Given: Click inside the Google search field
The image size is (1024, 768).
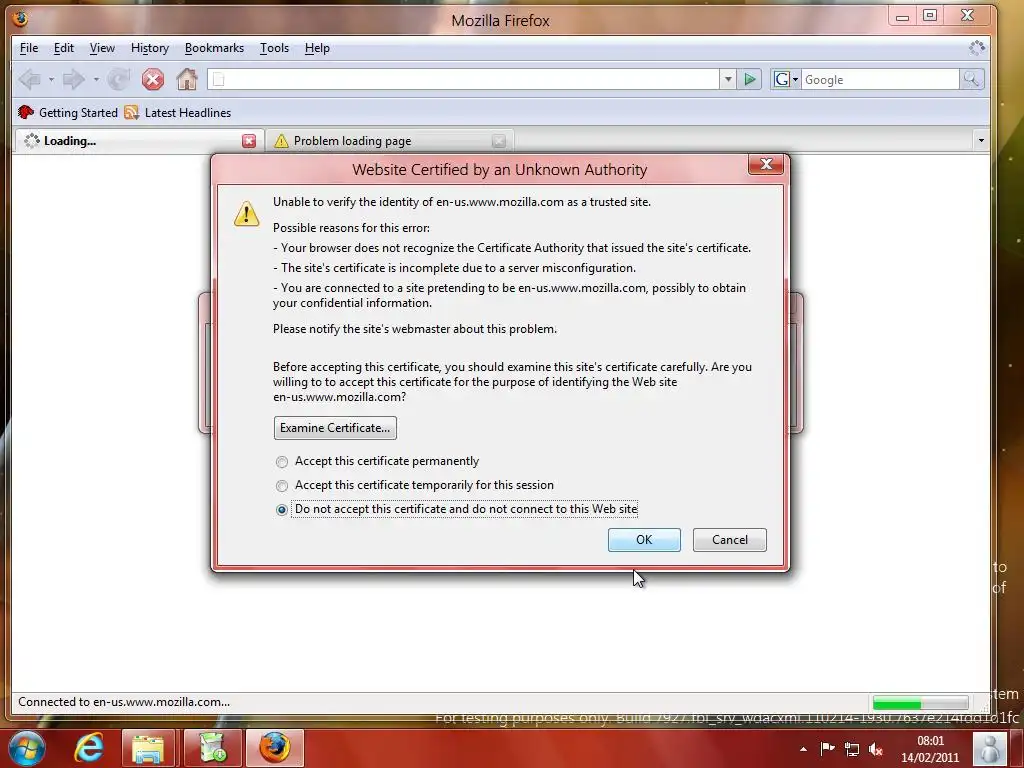Looking at the screenshot, I should (880, 80).
